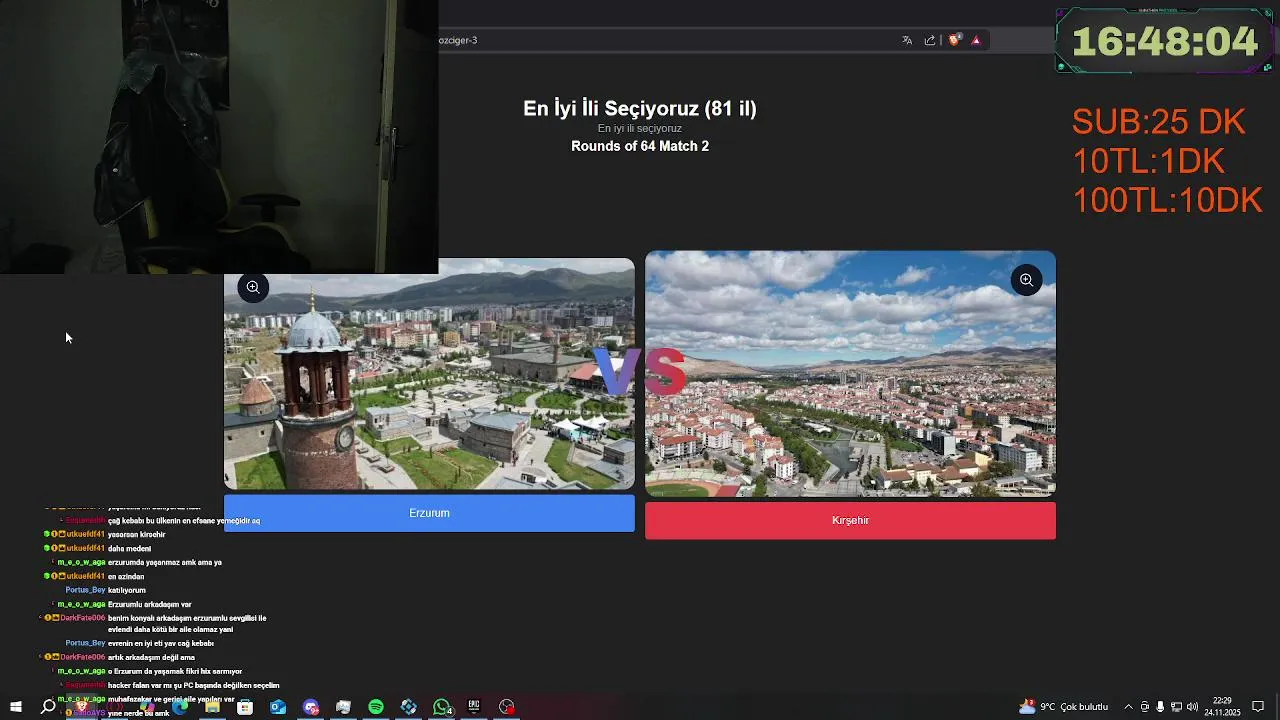Expand hidden system tray icons chevron
Viewport: 1280px width, 720px height.
[x=1129, y=707]
